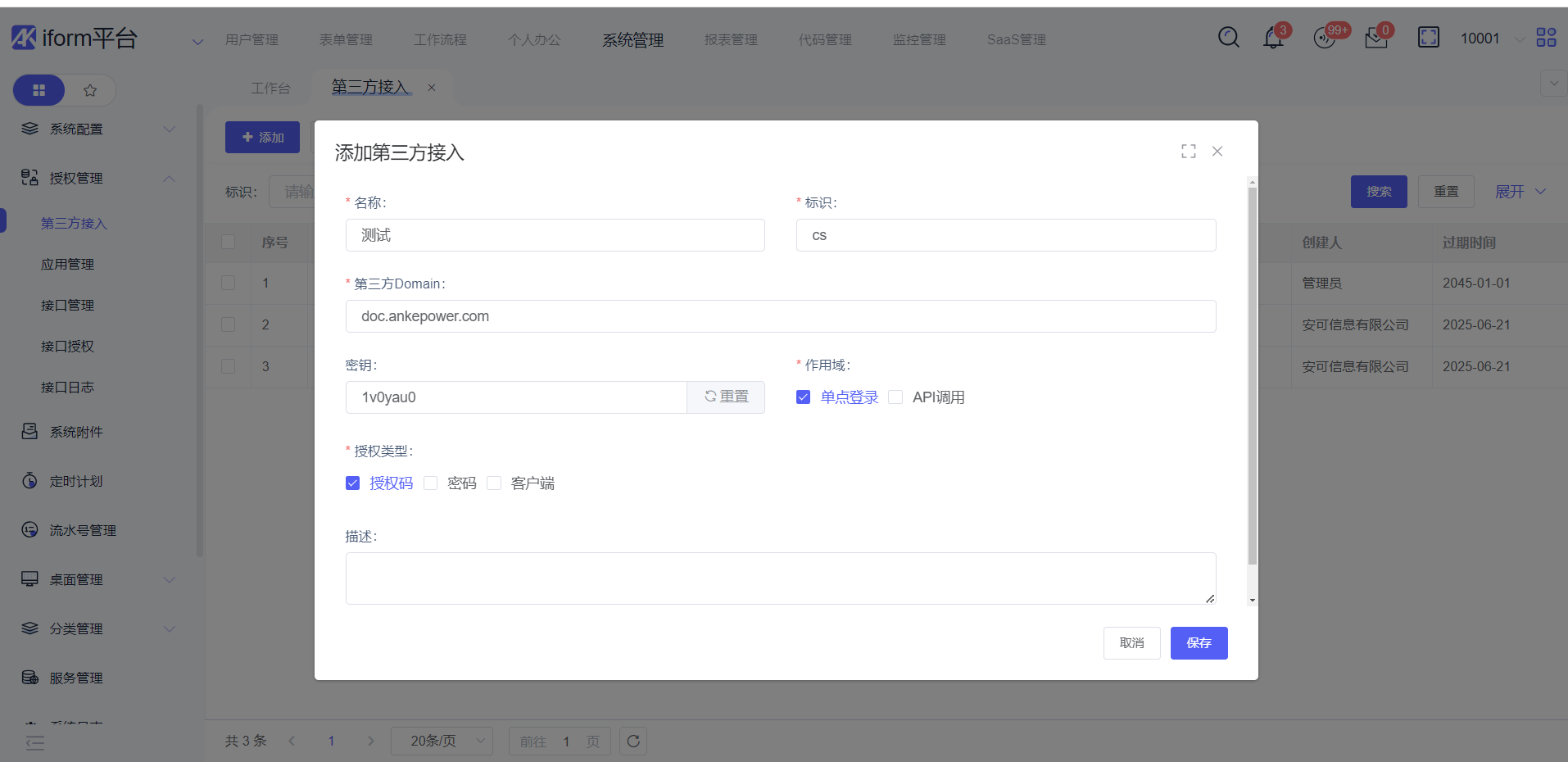Check the 客户端 authorization type

point(494,483)
